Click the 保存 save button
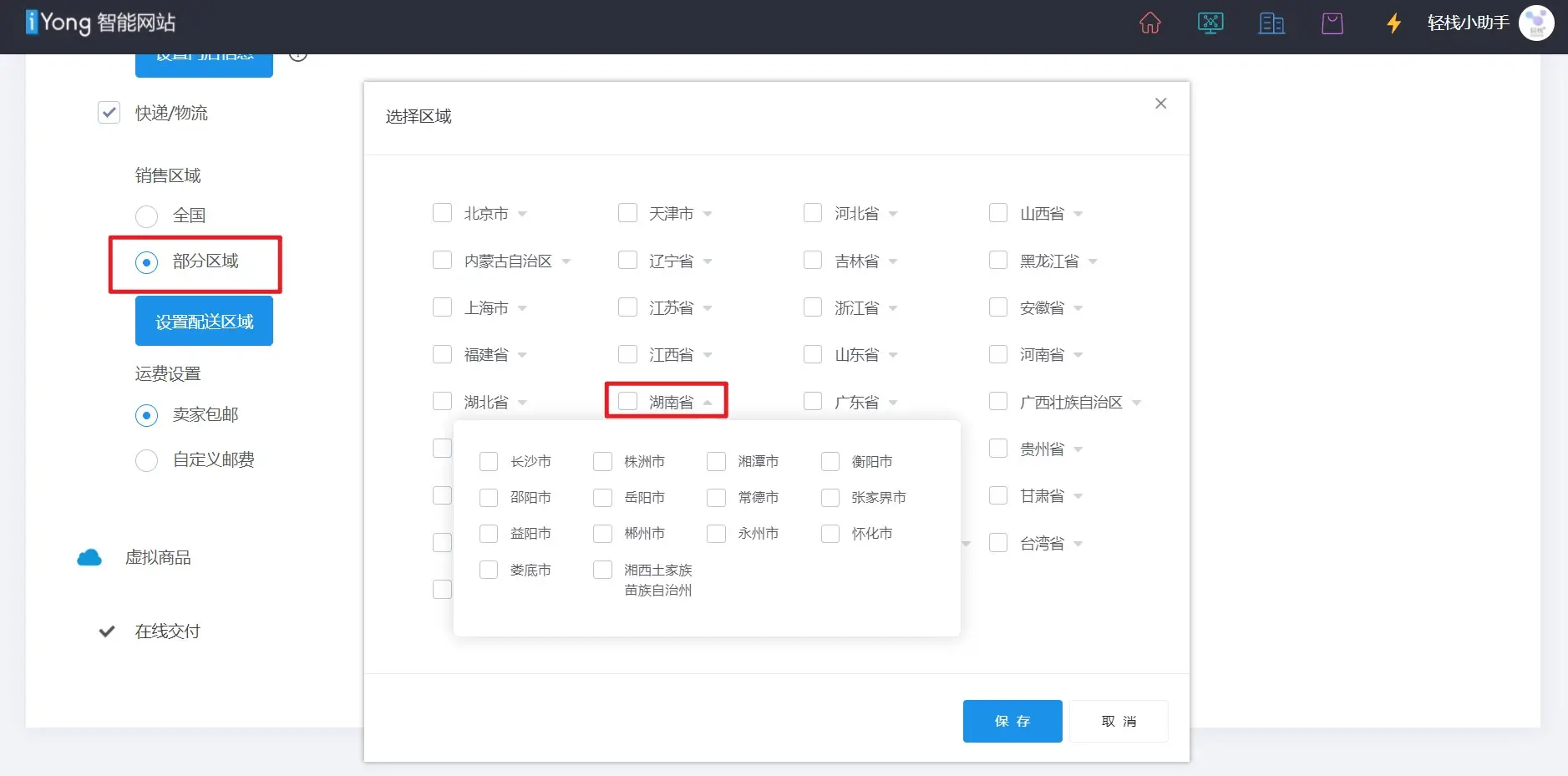 coord(1012,721)
